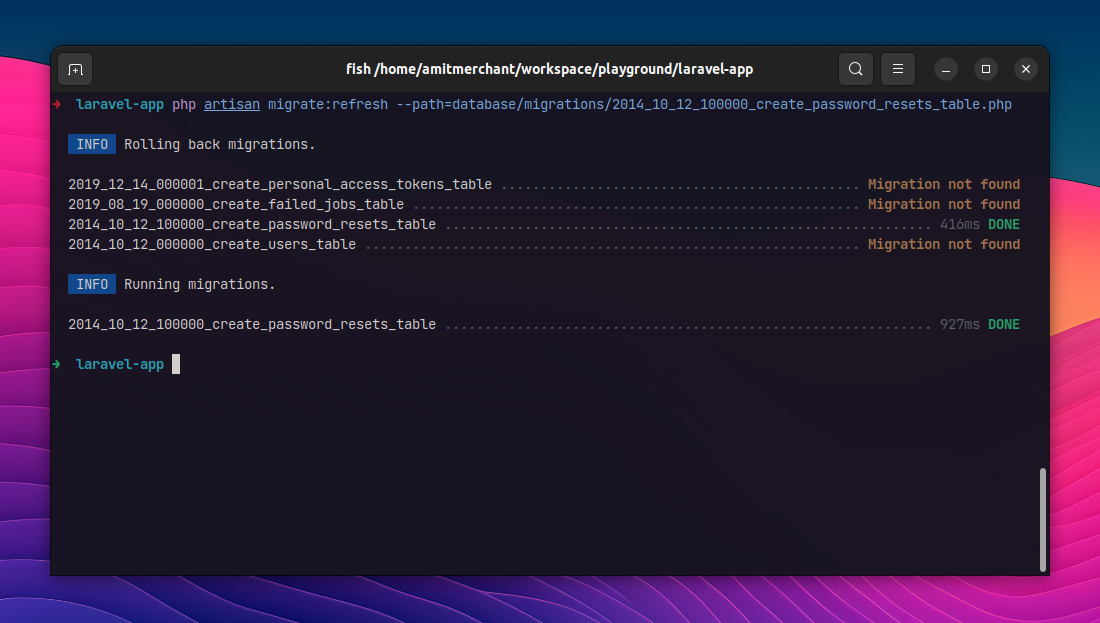Click the create_failed_jobs_table migration name
This screenshot has width=1100, height=623.
tap(236, 205)
